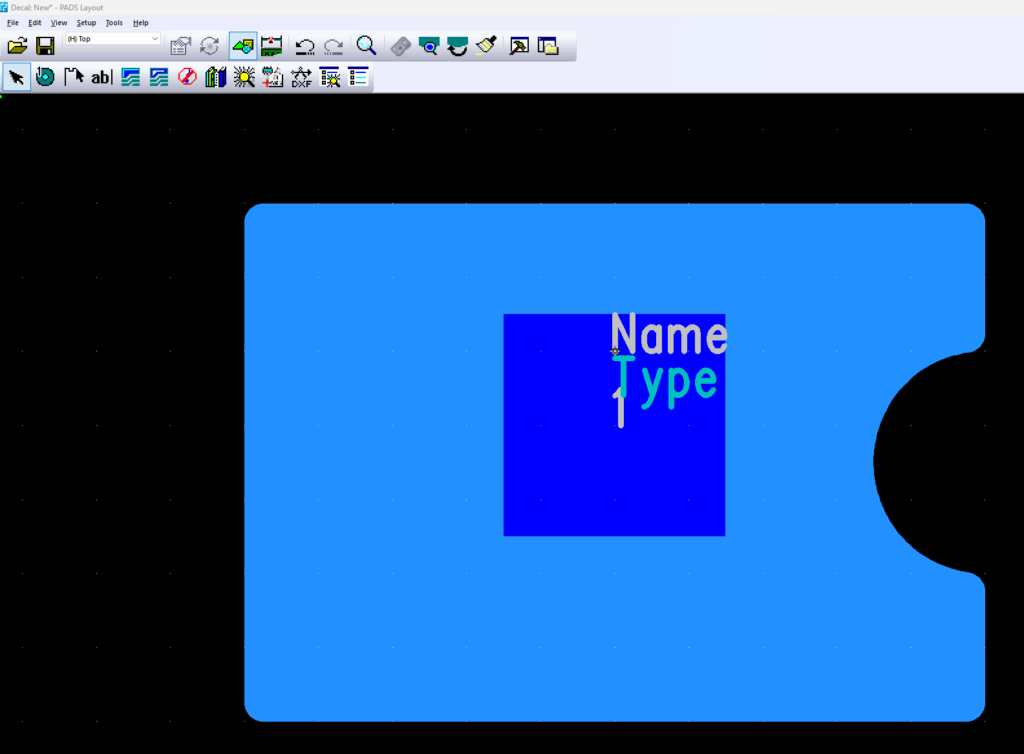Save the decal with the floppy disk icon
The height and width of the screenshot is (754, 1024).
(45, 46)
